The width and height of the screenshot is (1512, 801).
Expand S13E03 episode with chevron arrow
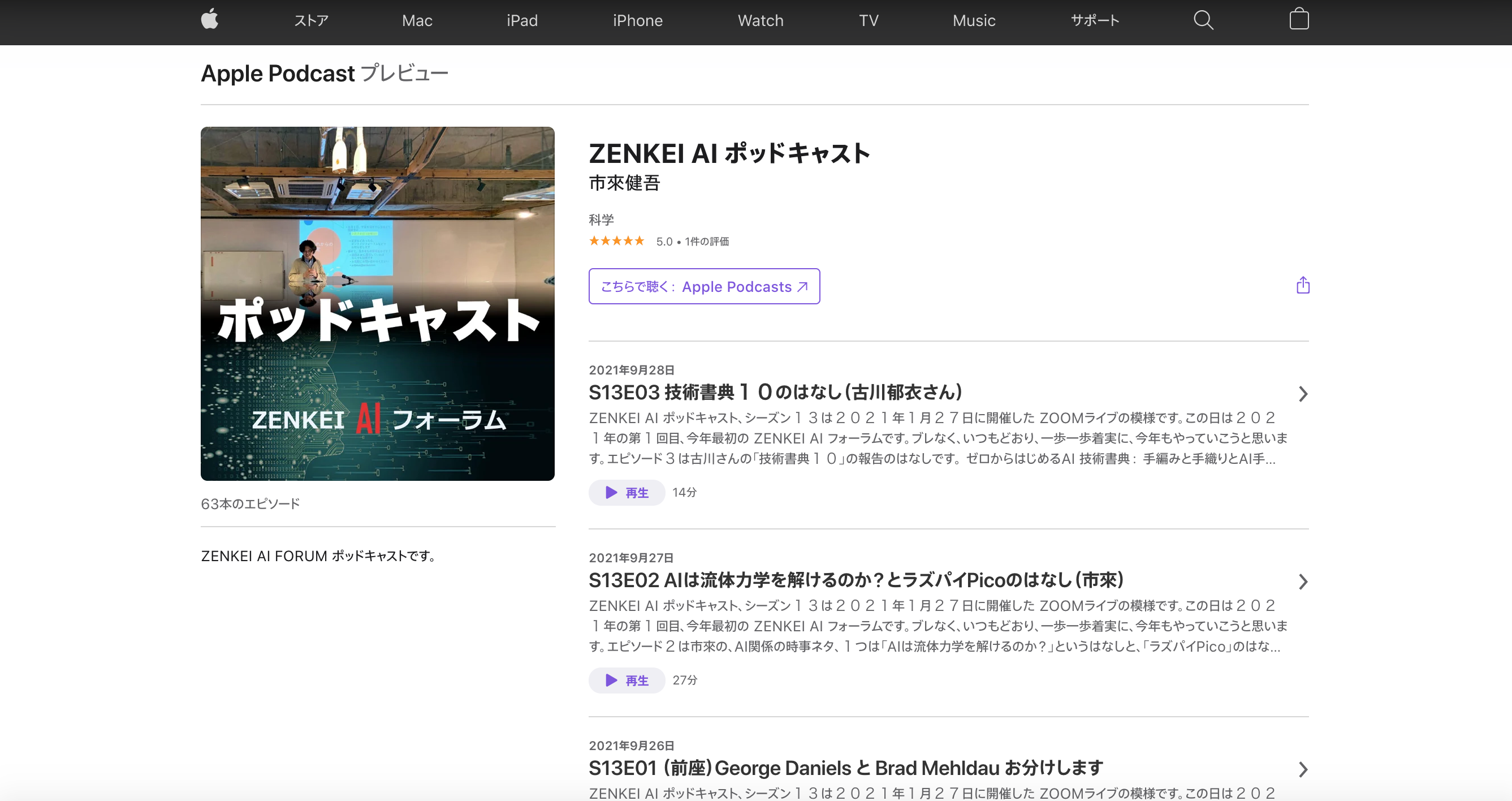pos(1302,394)
